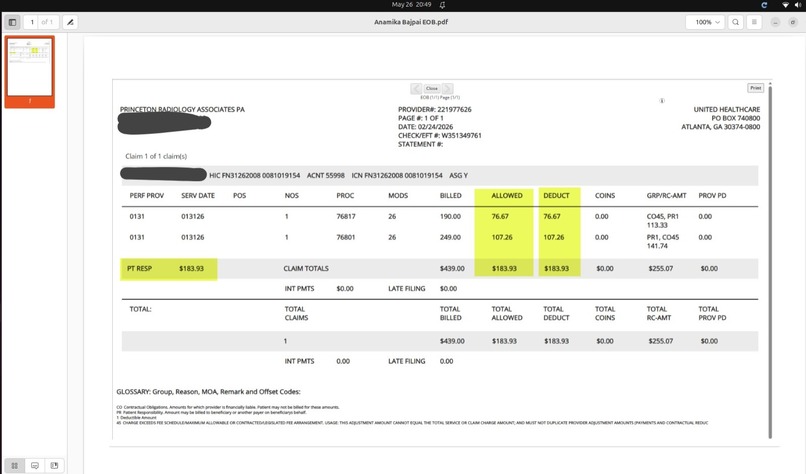This screenshot has height=474, width=806.
Task: Click procedure code 76817
Action: point(346,216)
